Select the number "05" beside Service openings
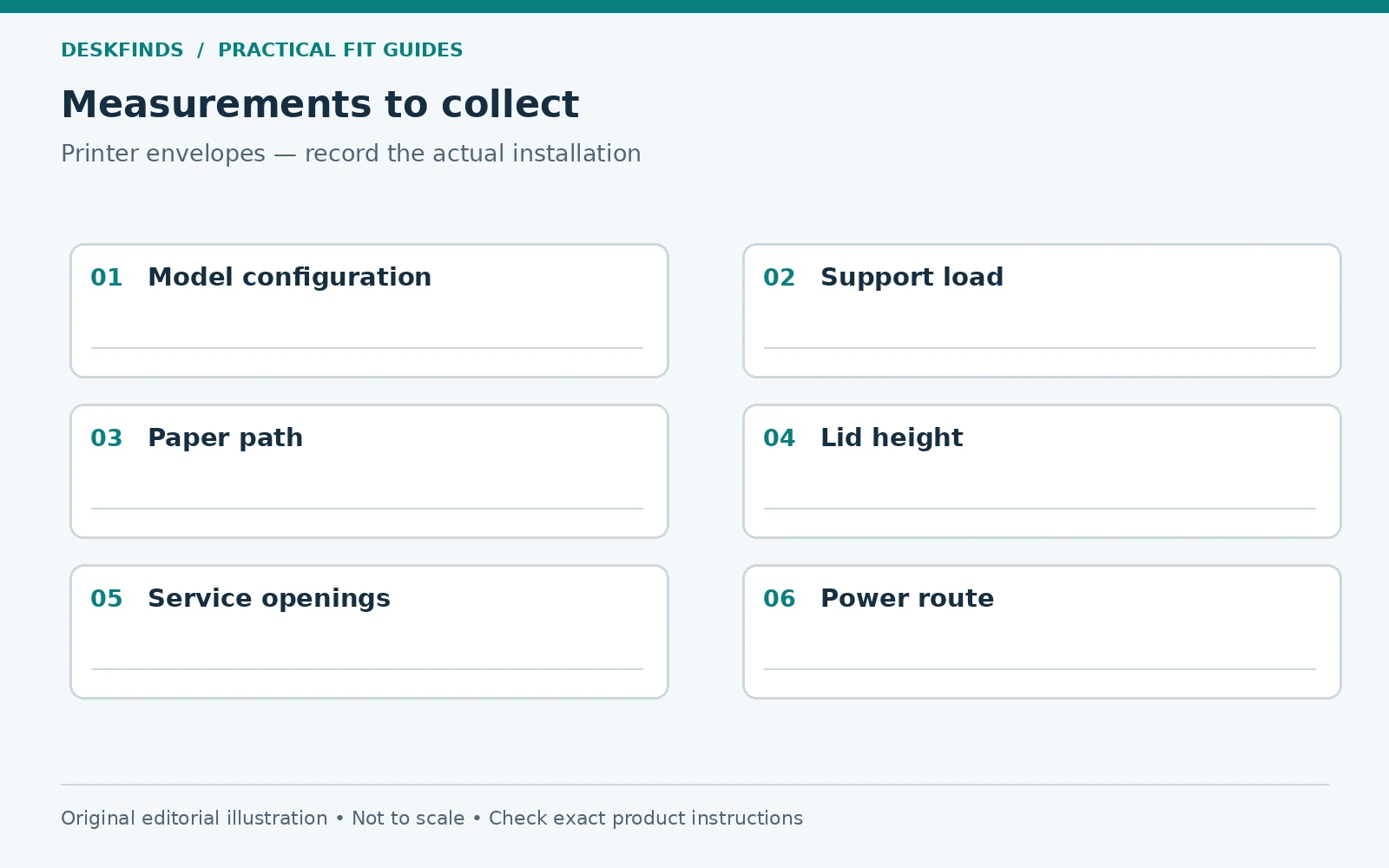The height and width of the screenshot is (868, 1389). point(107,599)
